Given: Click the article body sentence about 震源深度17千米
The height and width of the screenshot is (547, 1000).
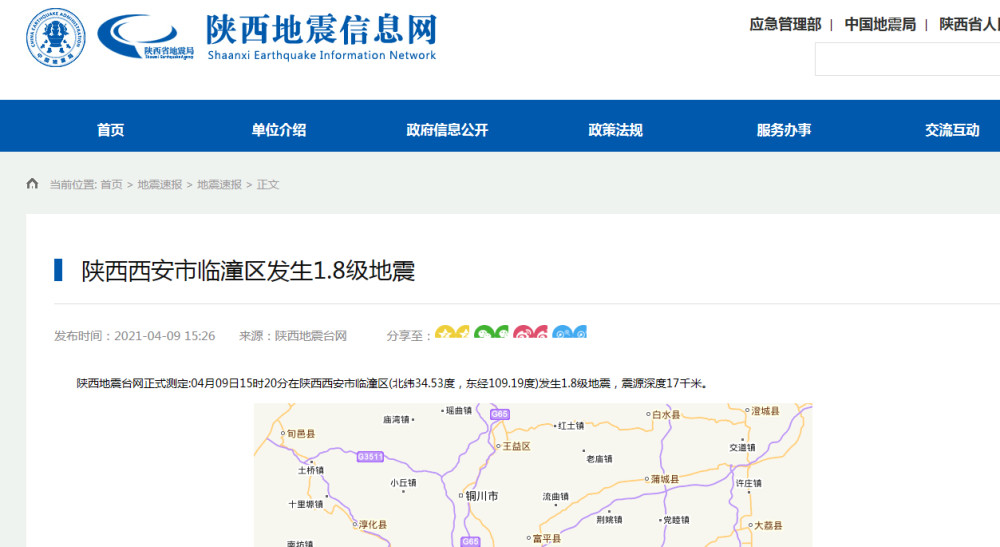Looking at the screenshot, I should tap(392, 383).
